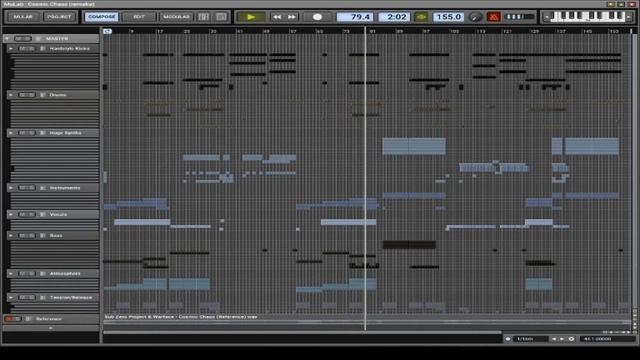
Task: Switch to the EDIT tab
Action: coord(139,17)
